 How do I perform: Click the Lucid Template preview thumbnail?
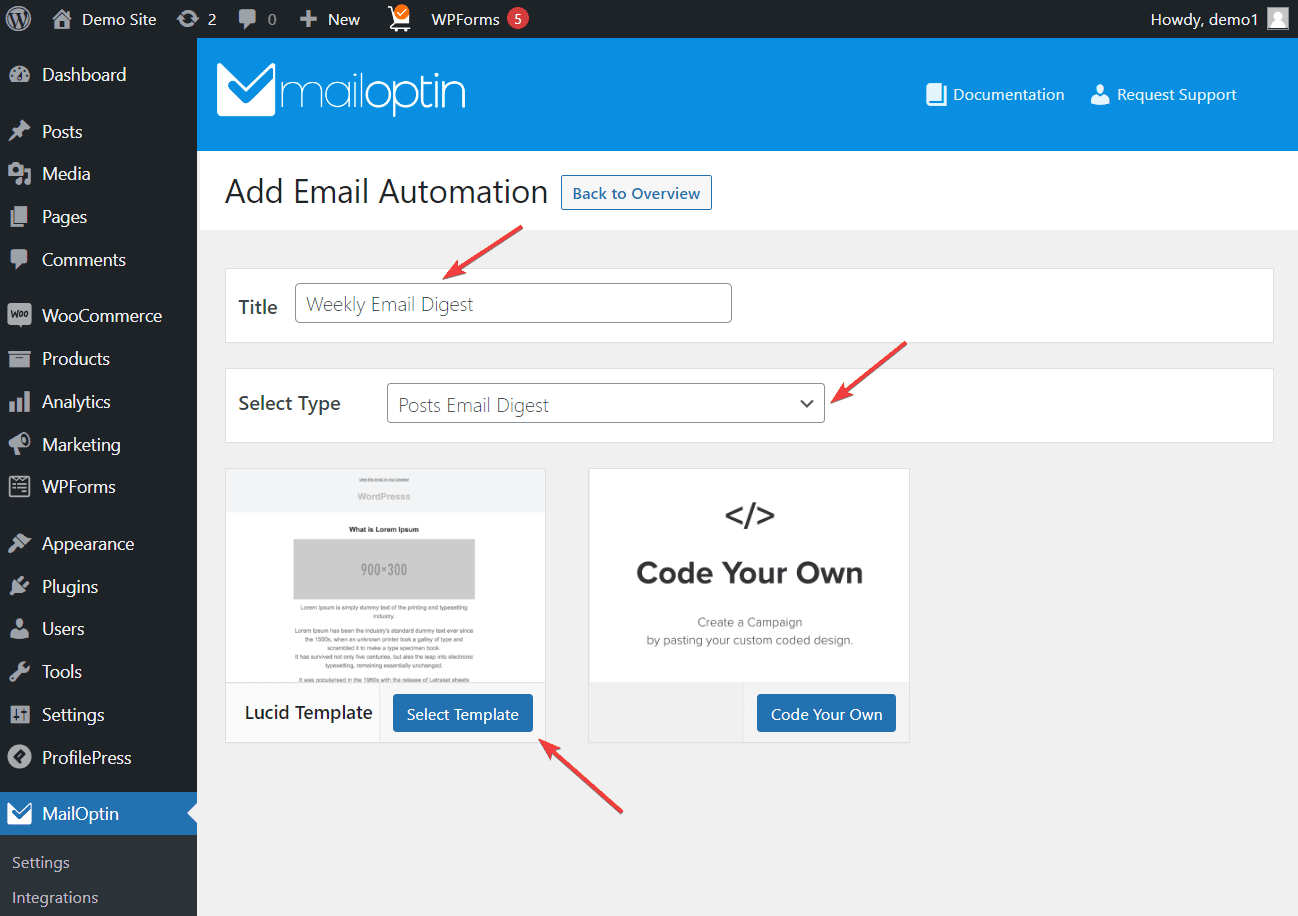(x=386, y=576)
